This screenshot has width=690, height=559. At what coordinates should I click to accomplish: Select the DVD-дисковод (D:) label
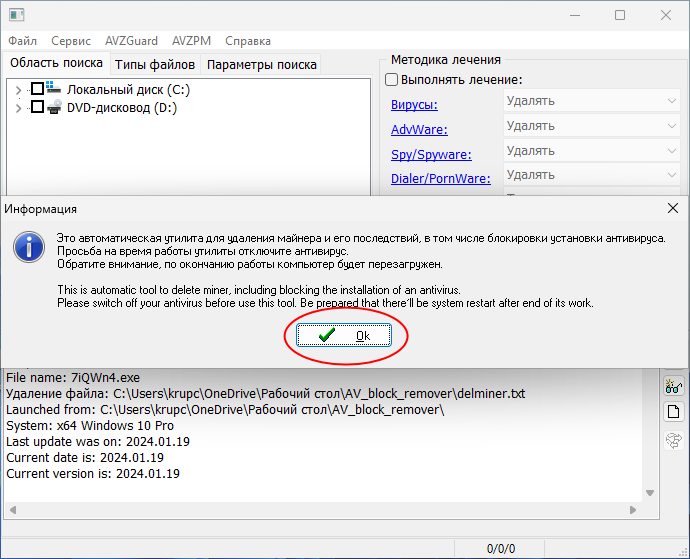click(122, 108)
